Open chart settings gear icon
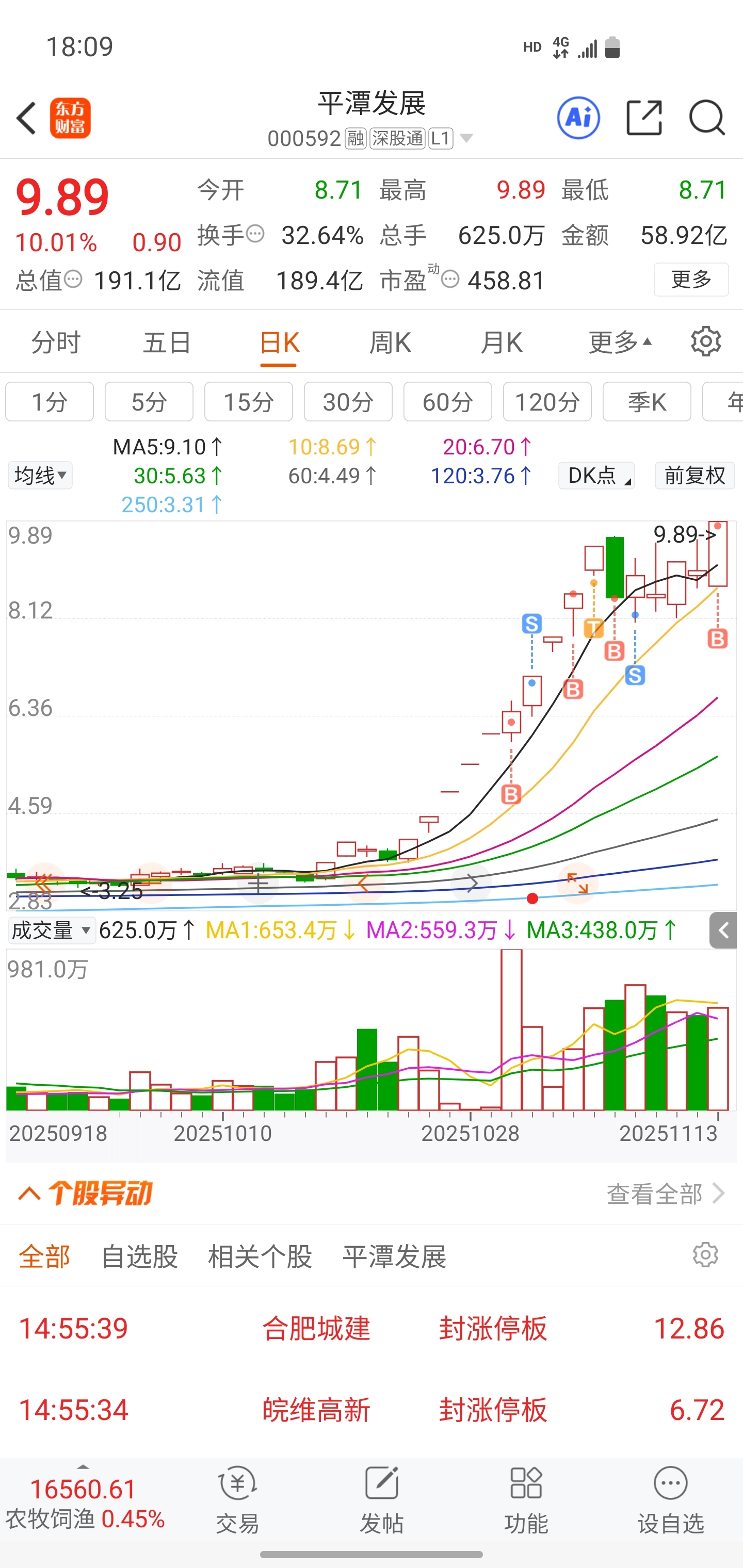 706,341
